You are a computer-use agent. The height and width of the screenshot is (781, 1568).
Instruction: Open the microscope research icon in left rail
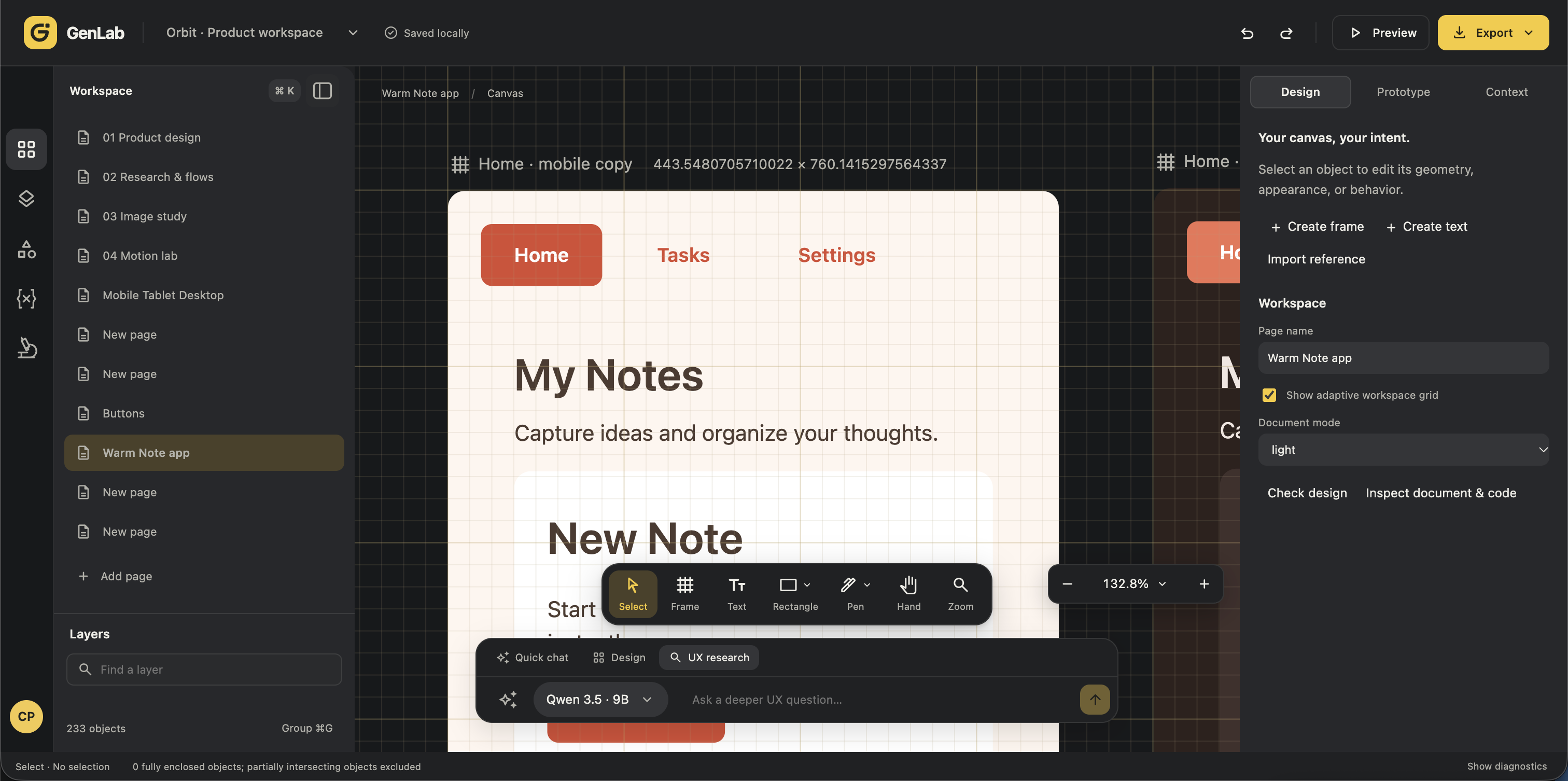(26, 348)
